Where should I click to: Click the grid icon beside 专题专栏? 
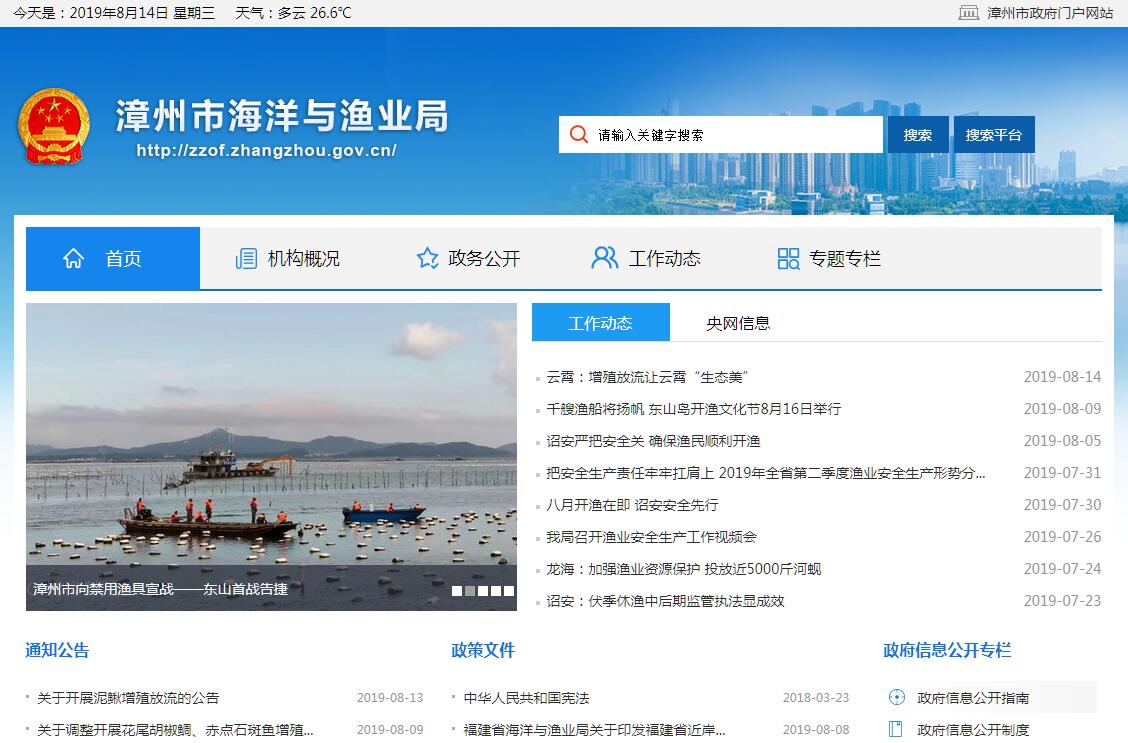(788, 258)
